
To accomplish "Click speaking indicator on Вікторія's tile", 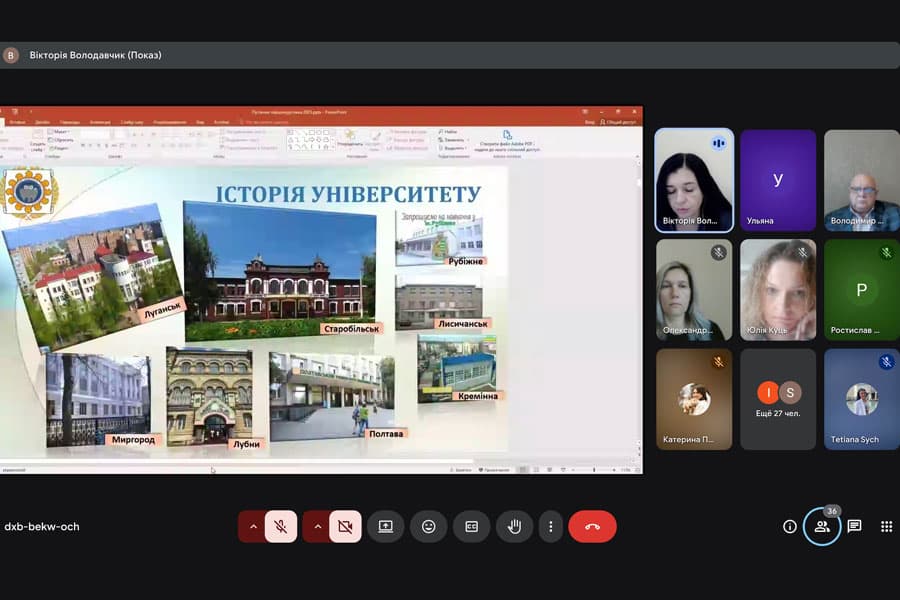I will point(718,143).
